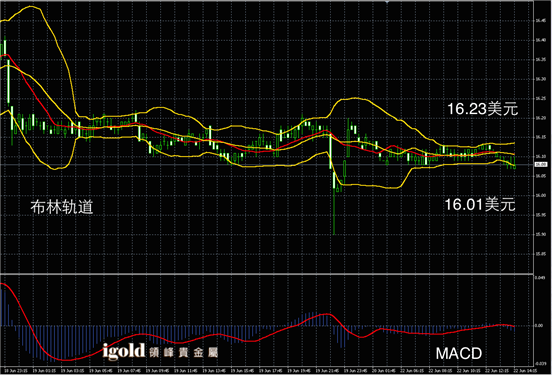This screenshot has height=375, width=552.
Task: Click the MACD indicator label
Action: (x=459, y=354)
